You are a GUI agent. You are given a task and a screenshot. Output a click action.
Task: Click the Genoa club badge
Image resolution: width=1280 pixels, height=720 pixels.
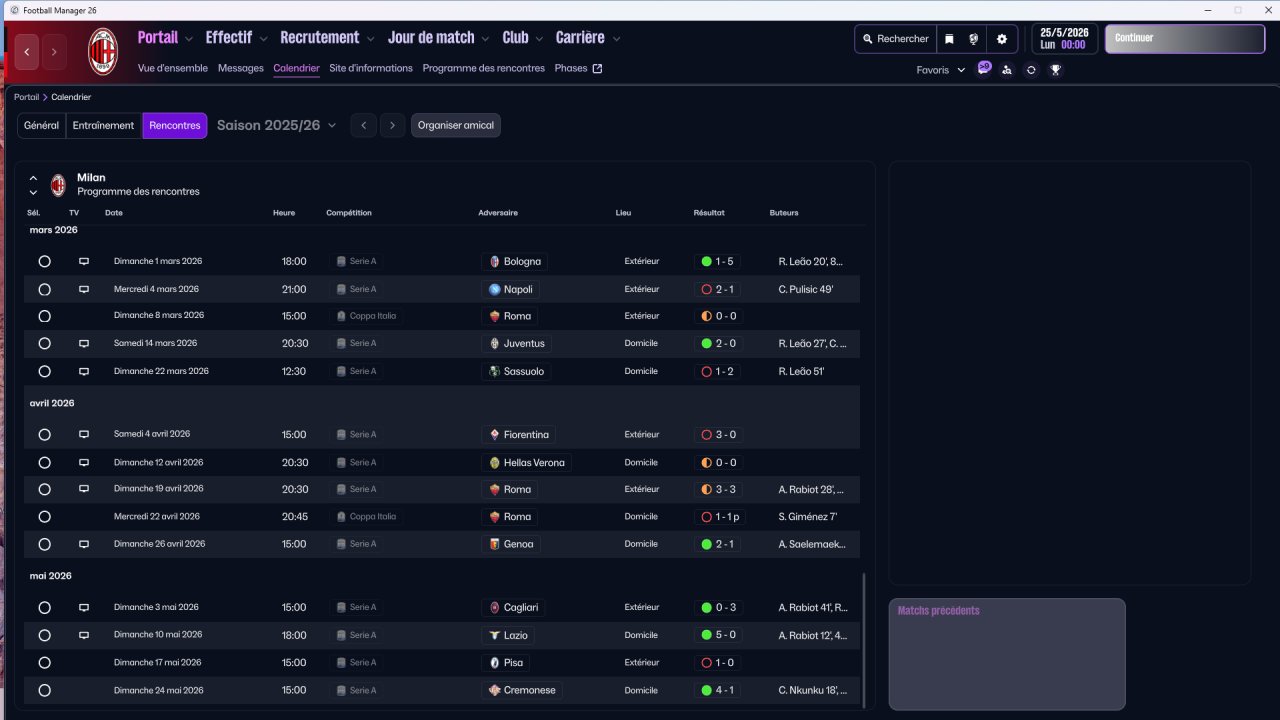pos(494,545)
